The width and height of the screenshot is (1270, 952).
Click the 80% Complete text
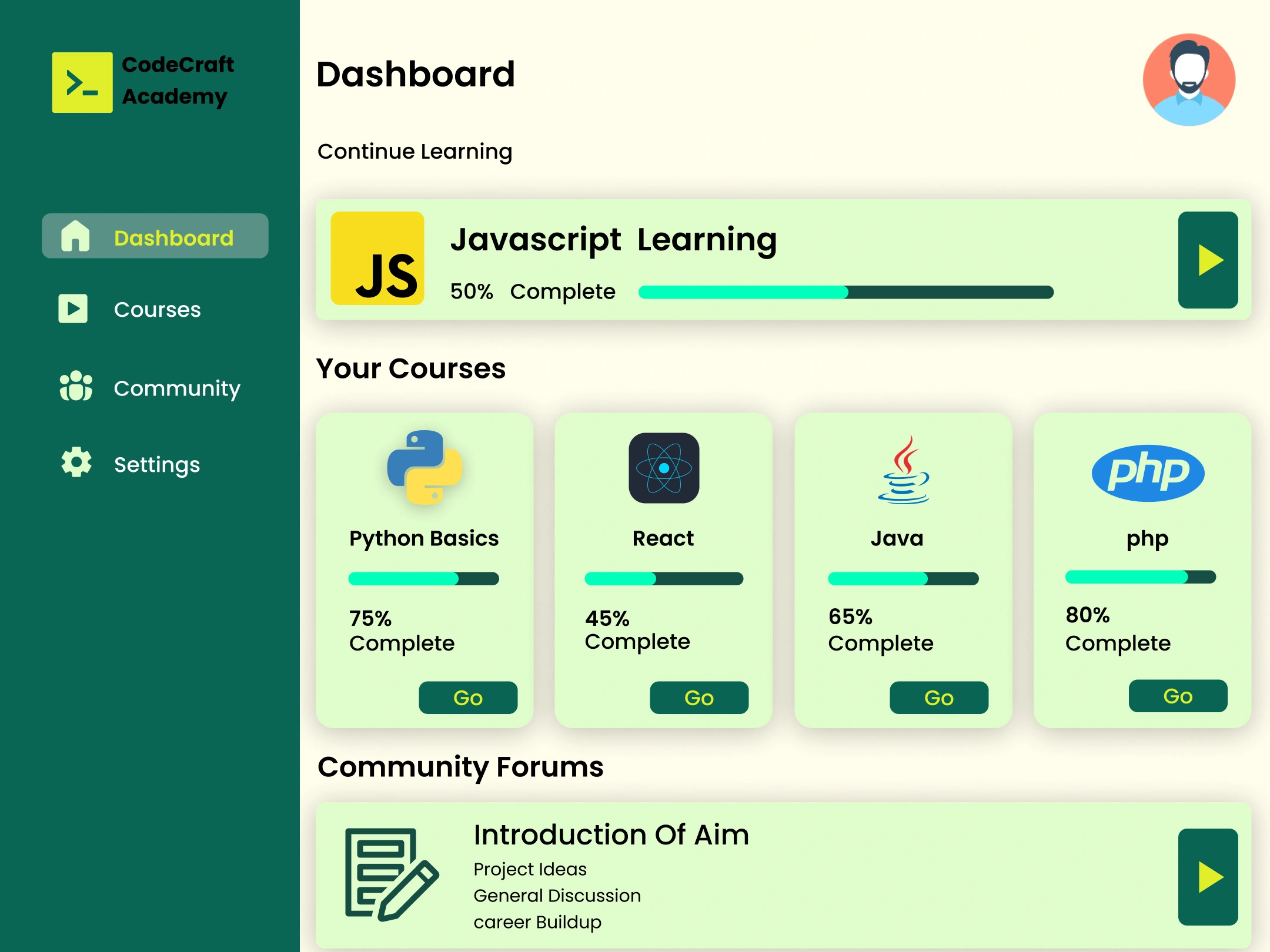click(x=1118, y=630)
